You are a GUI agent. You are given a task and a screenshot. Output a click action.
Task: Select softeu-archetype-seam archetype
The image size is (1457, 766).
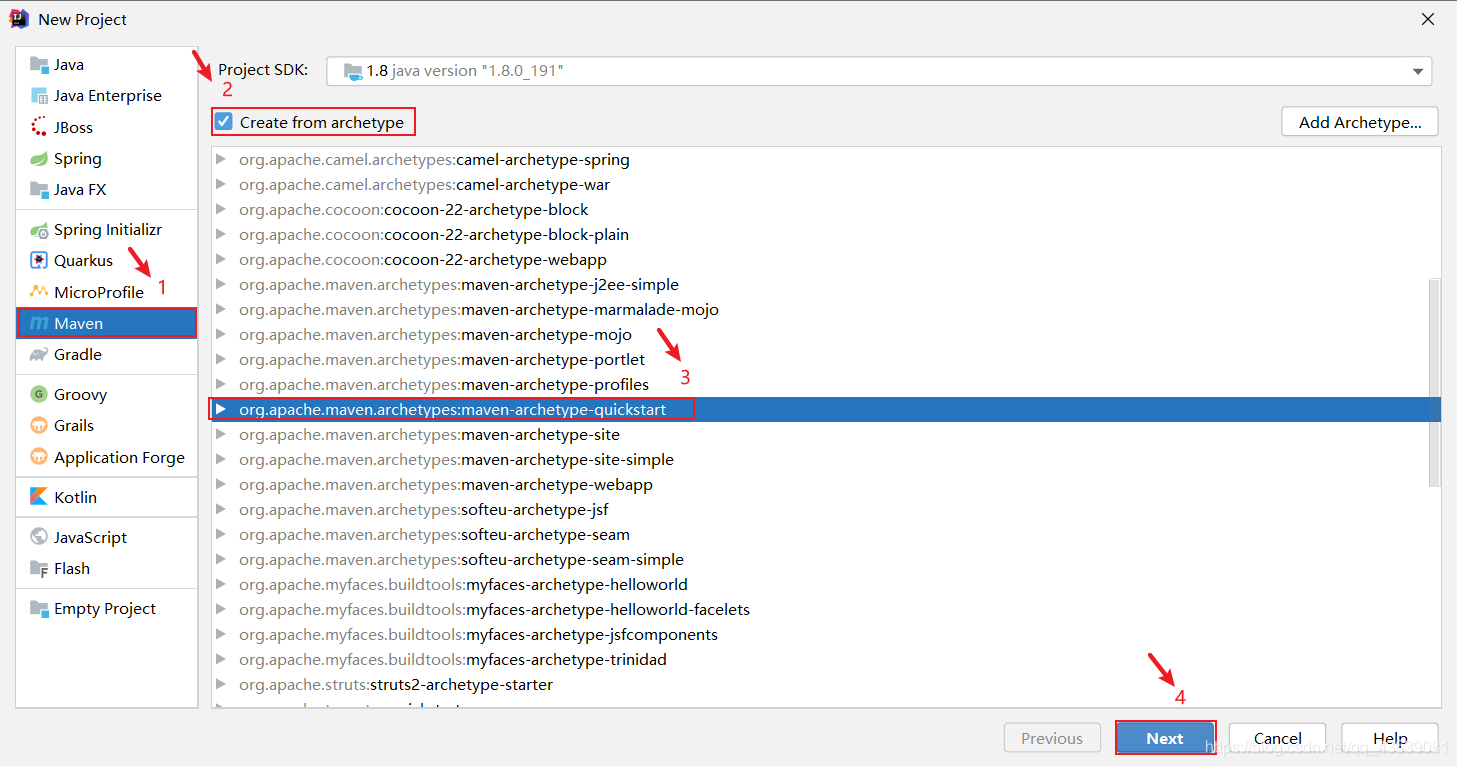click(x=826, y=535)
